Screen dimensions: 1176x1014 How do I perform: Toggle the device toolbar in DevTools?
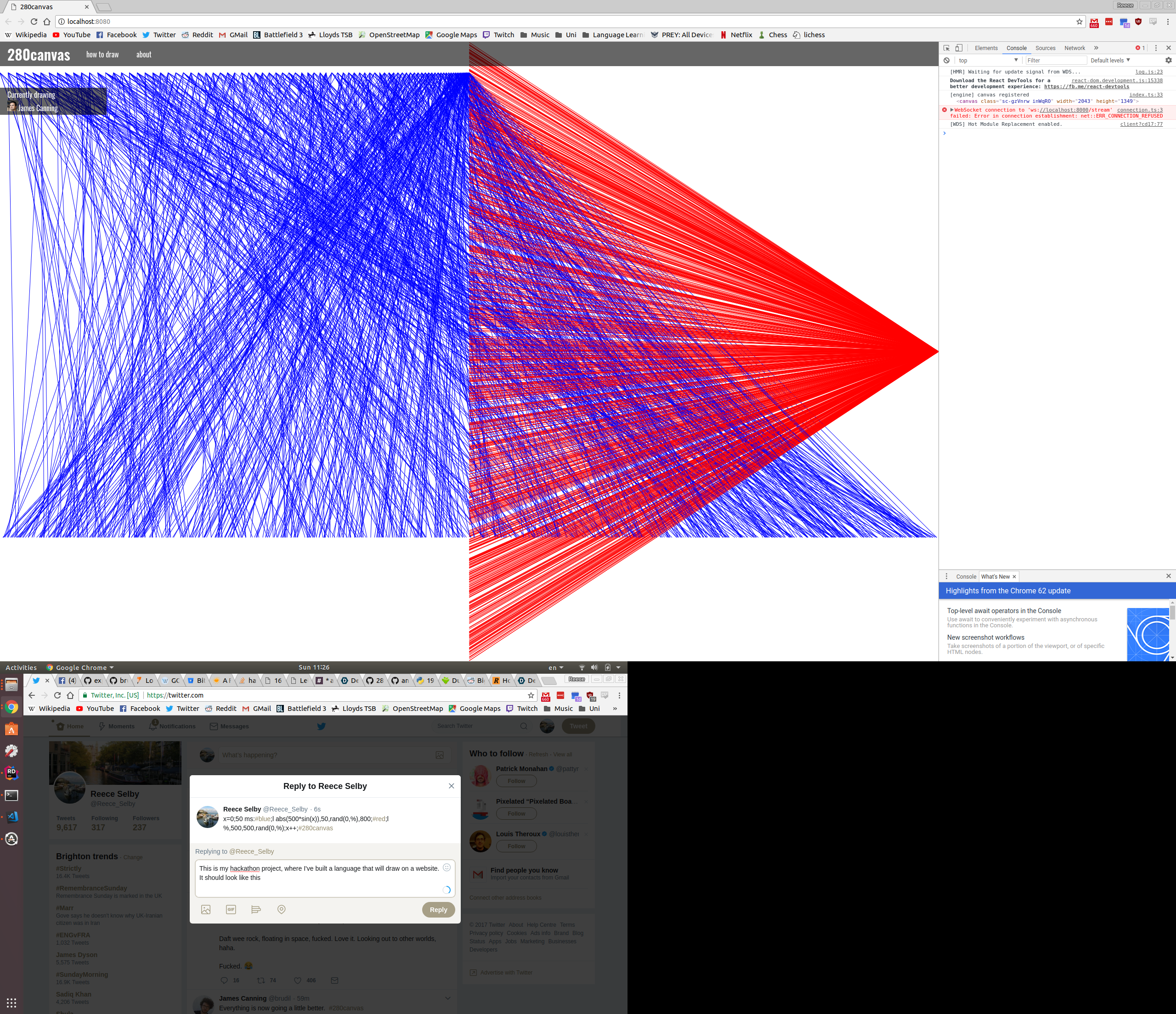pyautogui.click(x=959, y=48)
